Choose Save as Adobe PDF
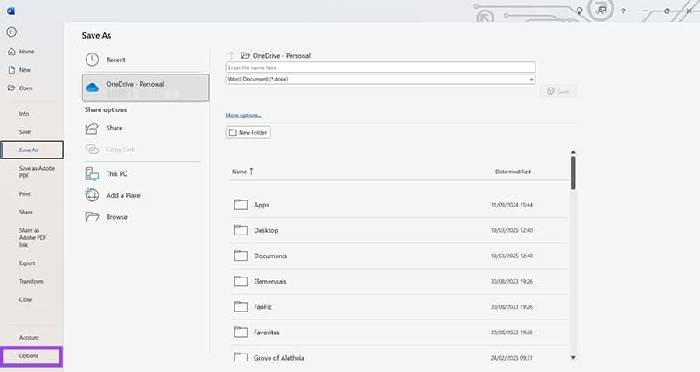 [37, 172]
